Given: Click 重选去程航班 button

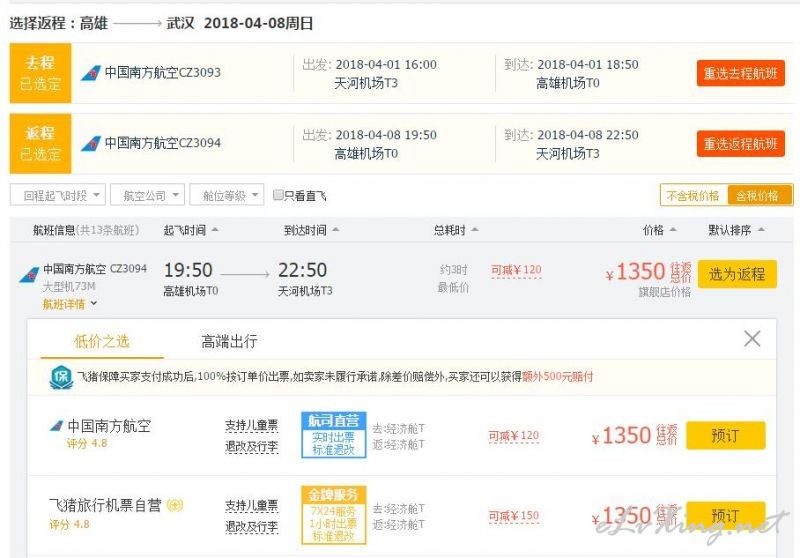Looking at the screenshot, I should 740,73.
